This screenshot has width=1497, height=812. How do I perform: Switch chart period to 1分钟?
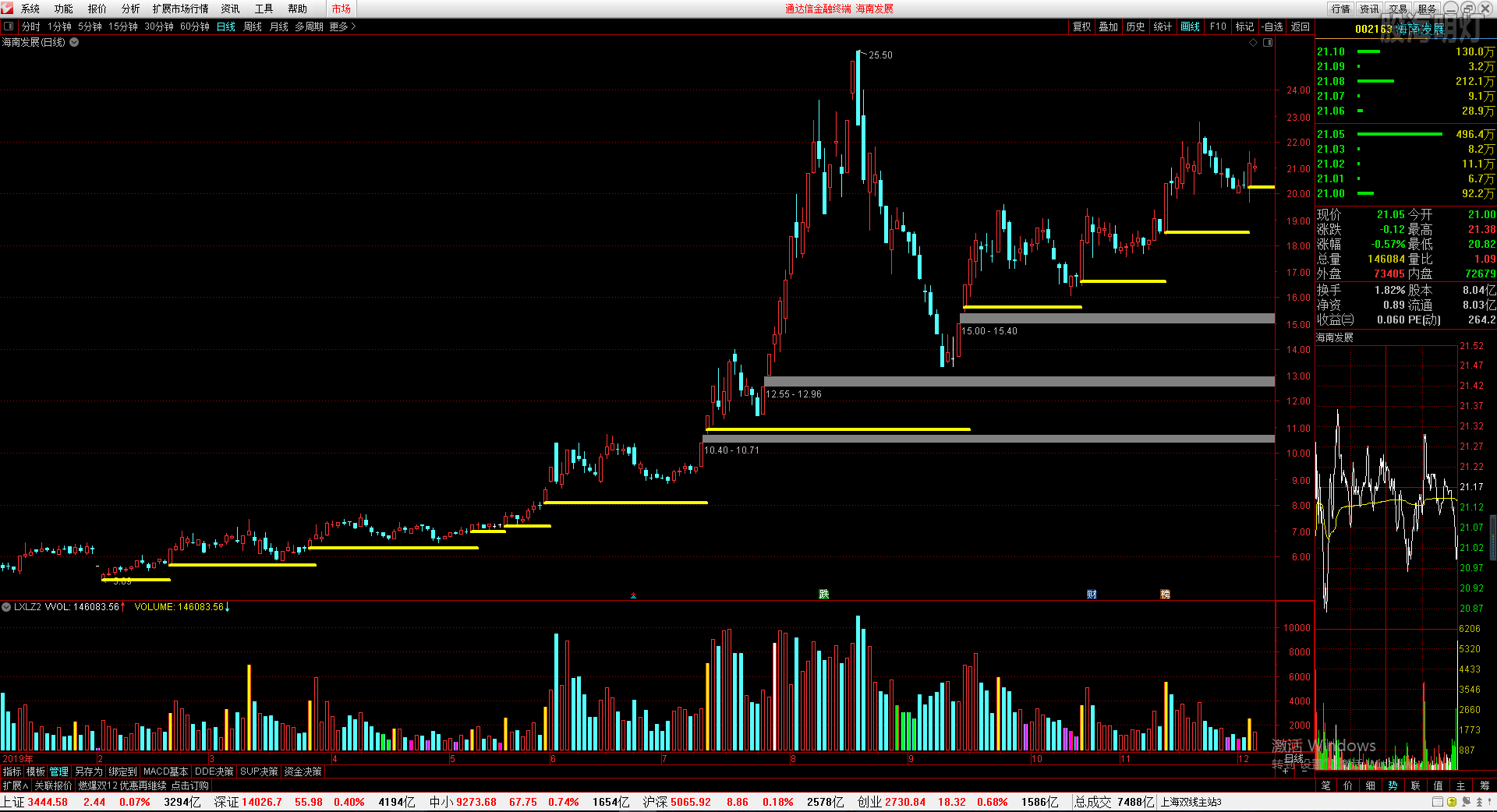pos(59,26)
